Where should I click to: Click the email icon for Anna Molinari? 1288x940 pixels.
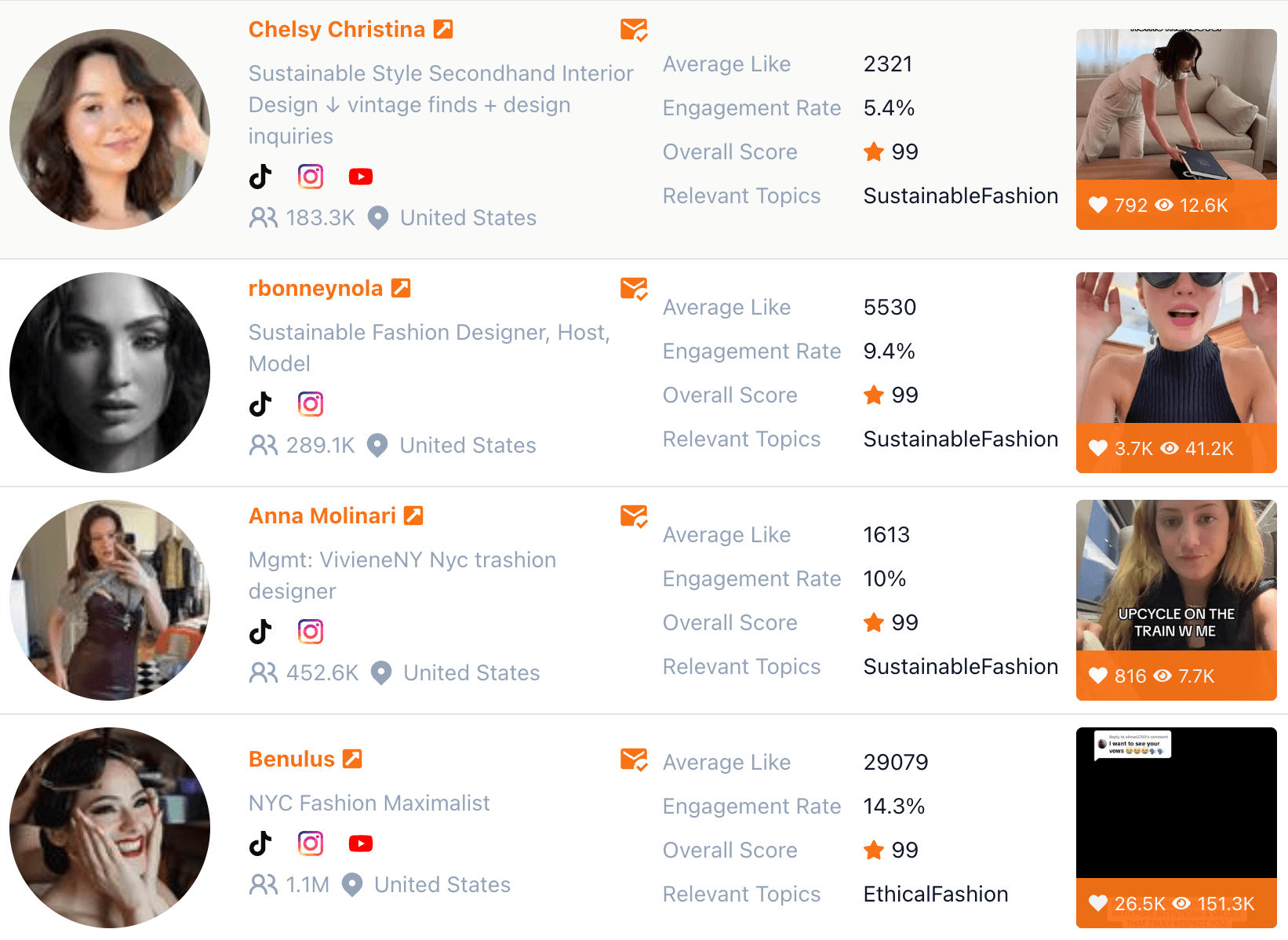pyautogui.click(x=634, y=516)
